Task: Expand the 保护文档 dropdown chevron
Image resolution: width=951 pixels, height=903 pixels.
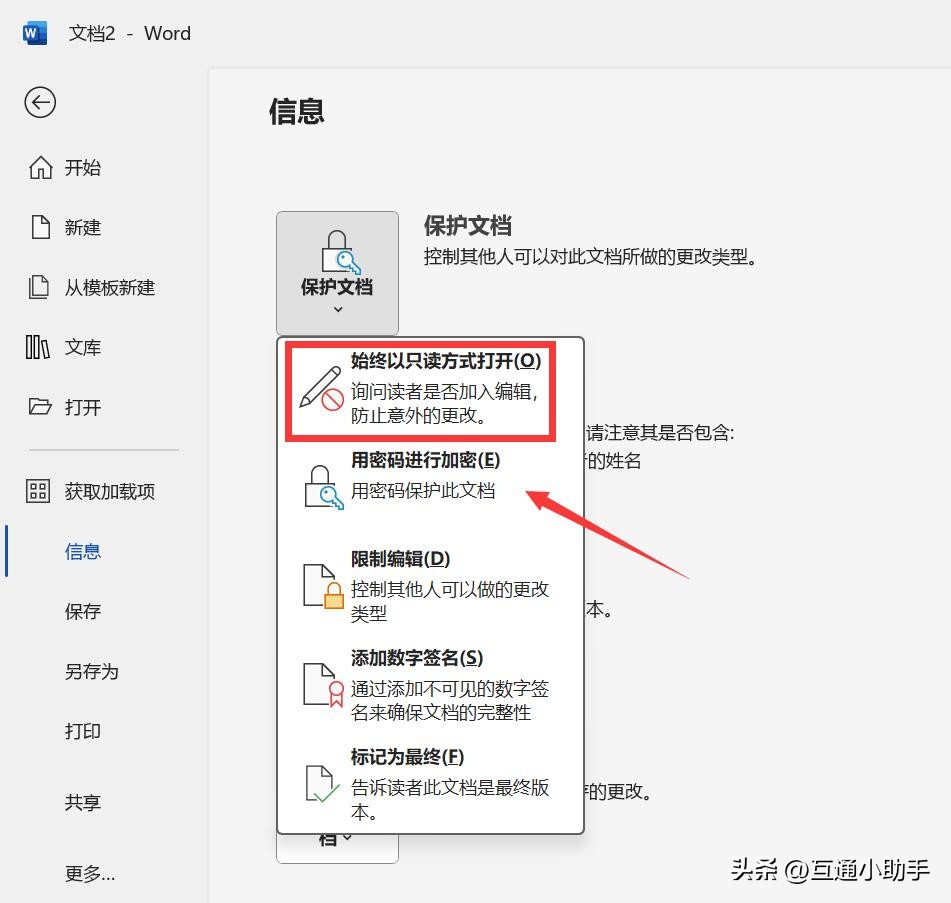Action: [x=338, y=309]
